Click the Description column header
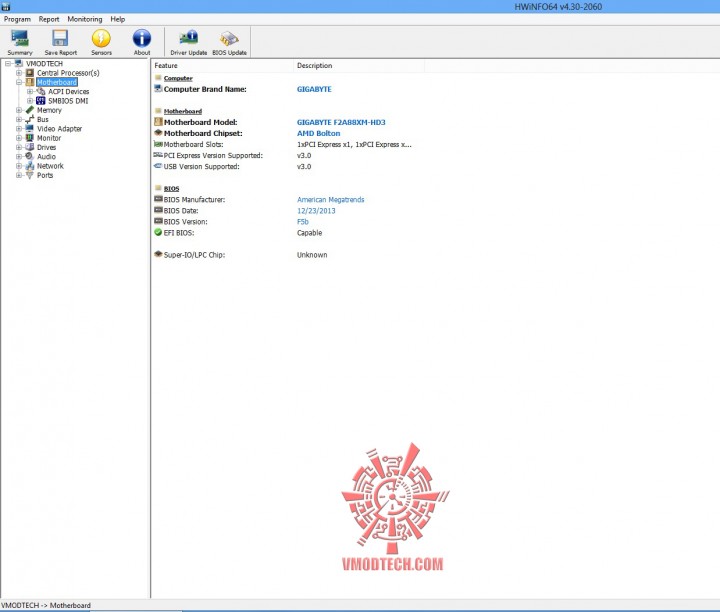This screenshot has width=720, height=612. (359, 66)
